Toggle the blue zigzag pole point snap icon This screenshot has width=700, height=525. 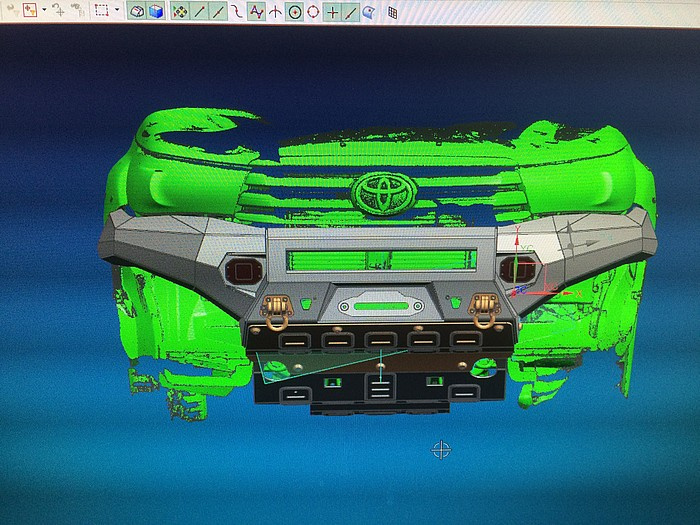(x=256, y=12)
